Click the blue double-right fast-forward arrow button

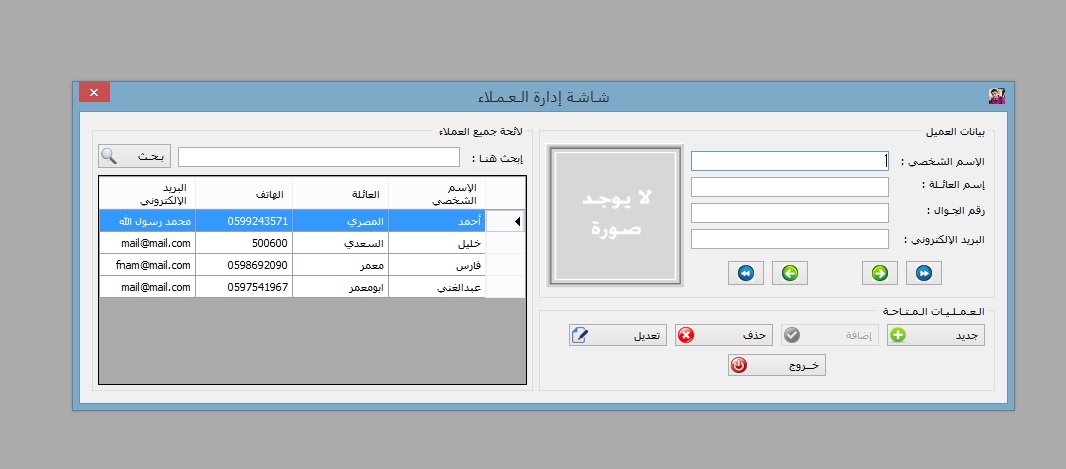(924, 273)
